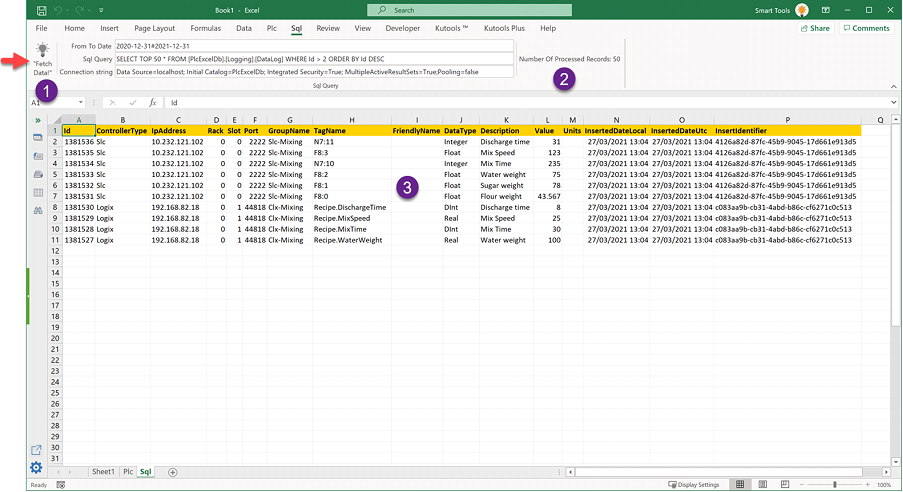
Task: Click the Smart Tools account avatar
Action: coord(802,10)
